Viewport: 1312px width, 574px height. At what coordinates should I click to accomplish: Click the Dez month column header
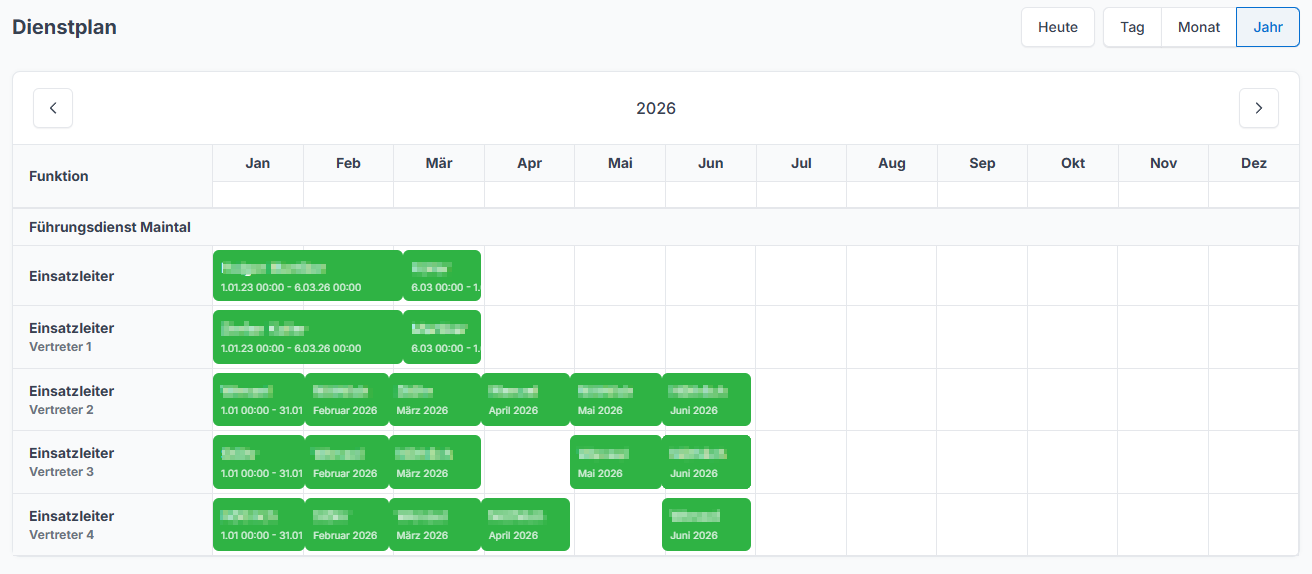[x=1254, y=163]
